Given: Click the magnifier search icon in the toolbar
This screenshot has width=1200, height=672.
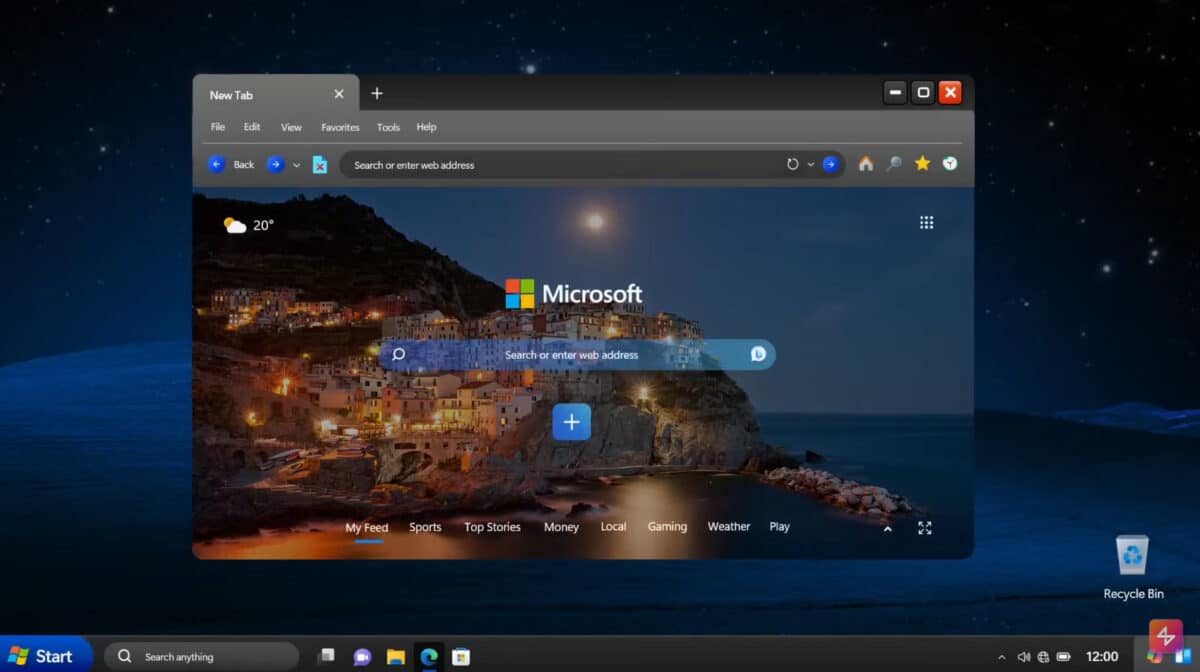Looking at the screenshot, I should [x=893, y=164].
